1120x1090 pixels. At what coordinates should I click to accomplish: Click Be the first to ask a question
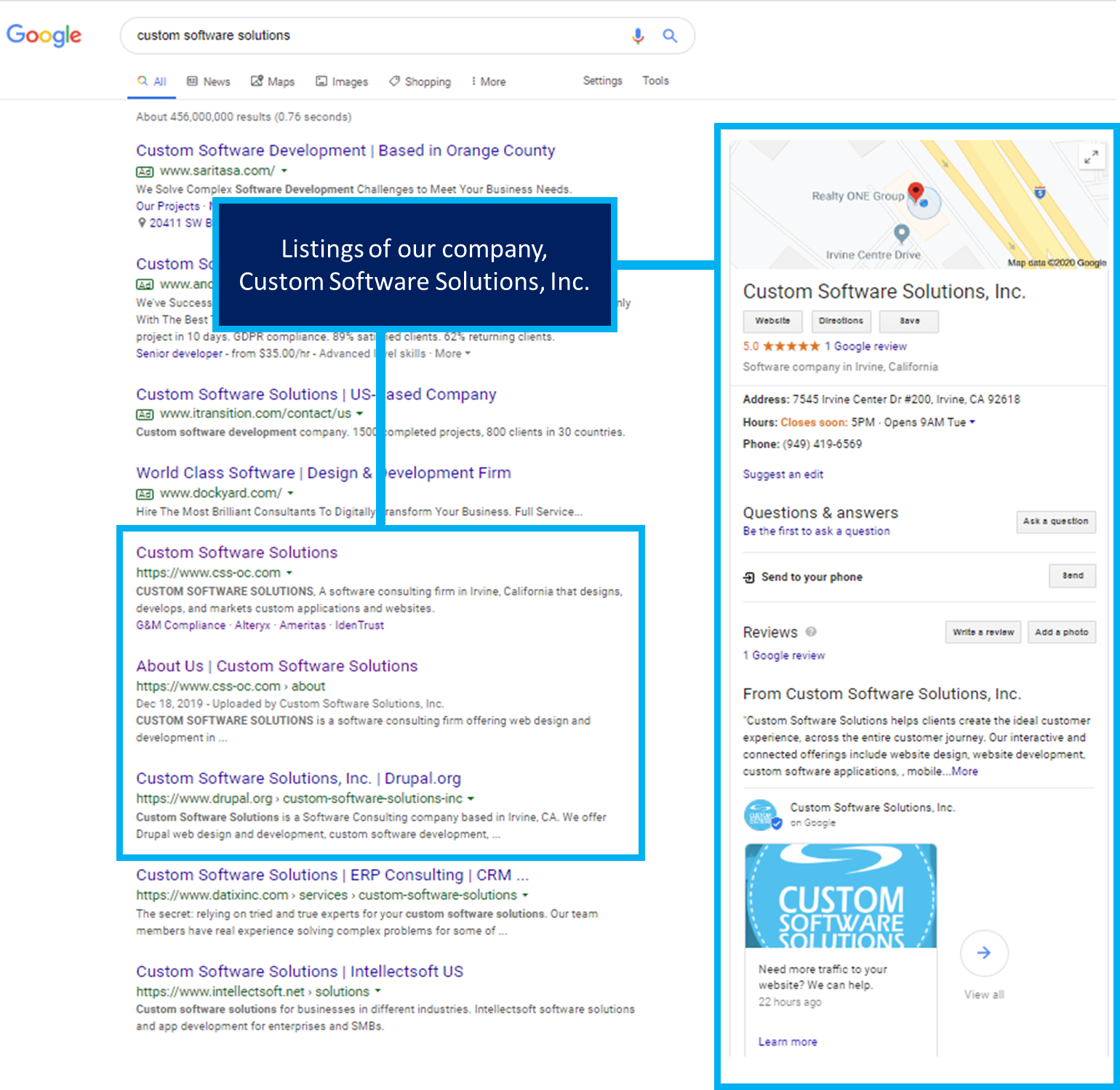tap(816, 531)
